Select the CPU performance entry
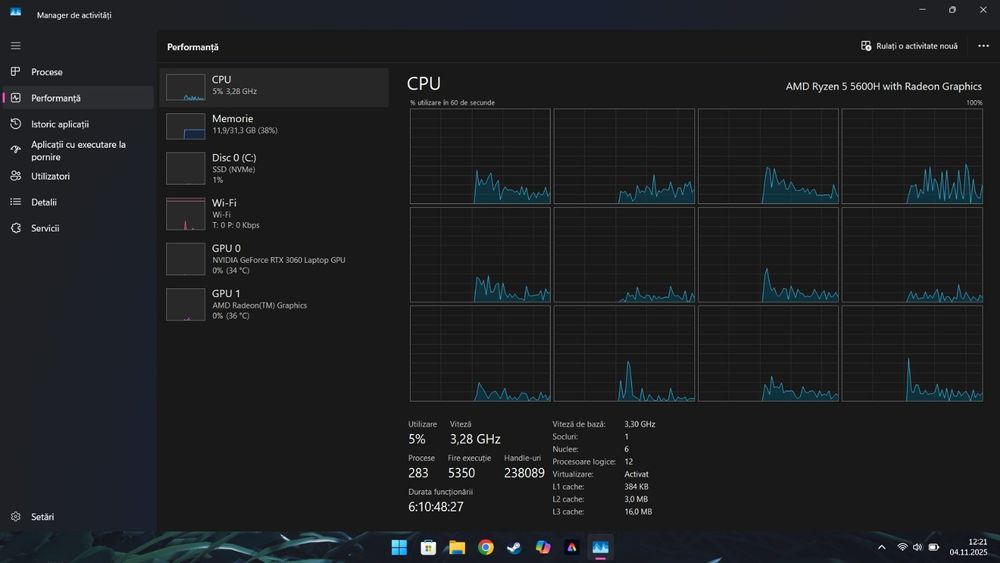Image resolution: width=1000 pixels, height=563 pixels. pos(274,87)
